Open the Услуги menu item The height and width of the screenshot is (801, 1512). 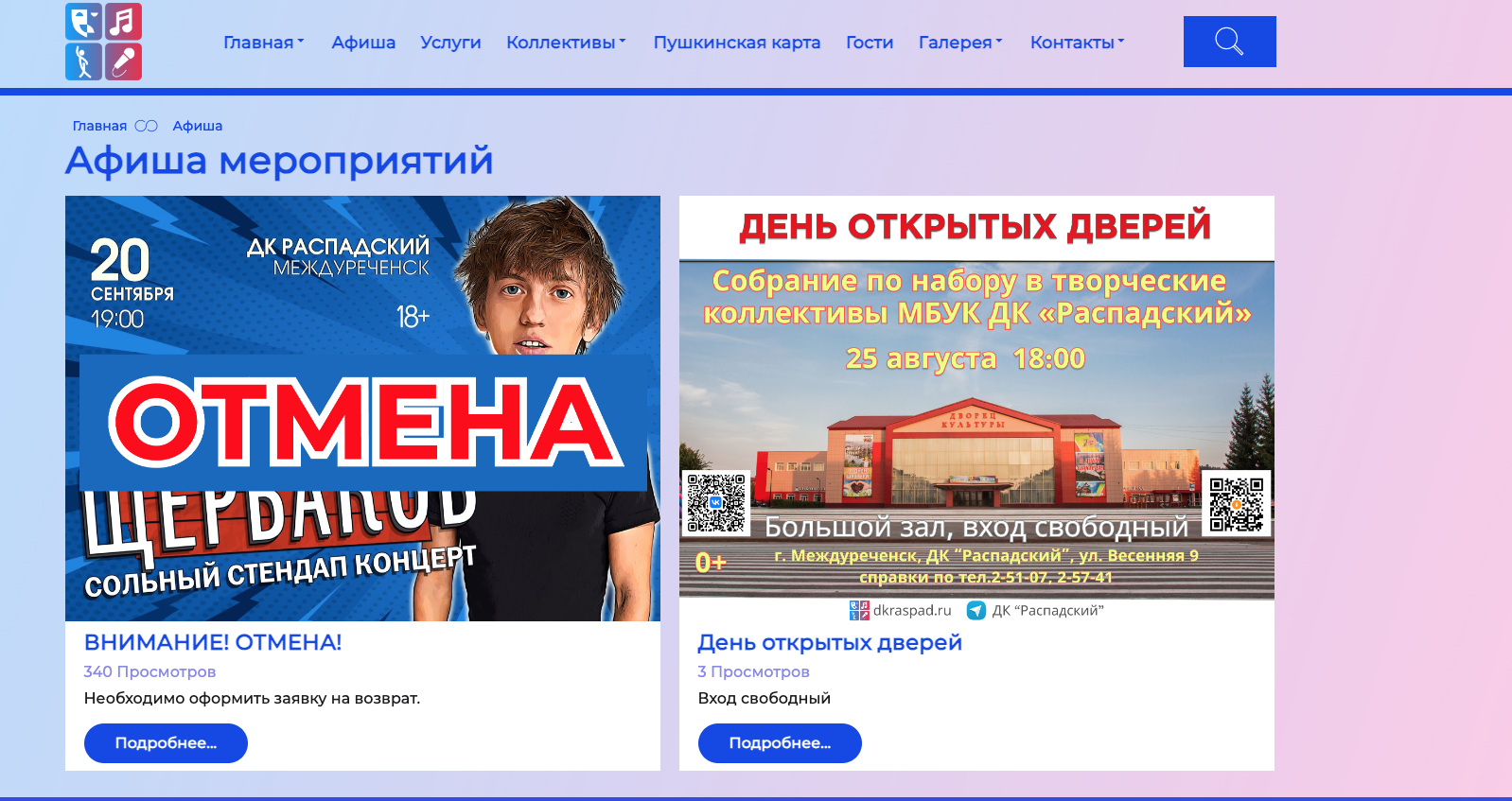(x=450, y=43)
